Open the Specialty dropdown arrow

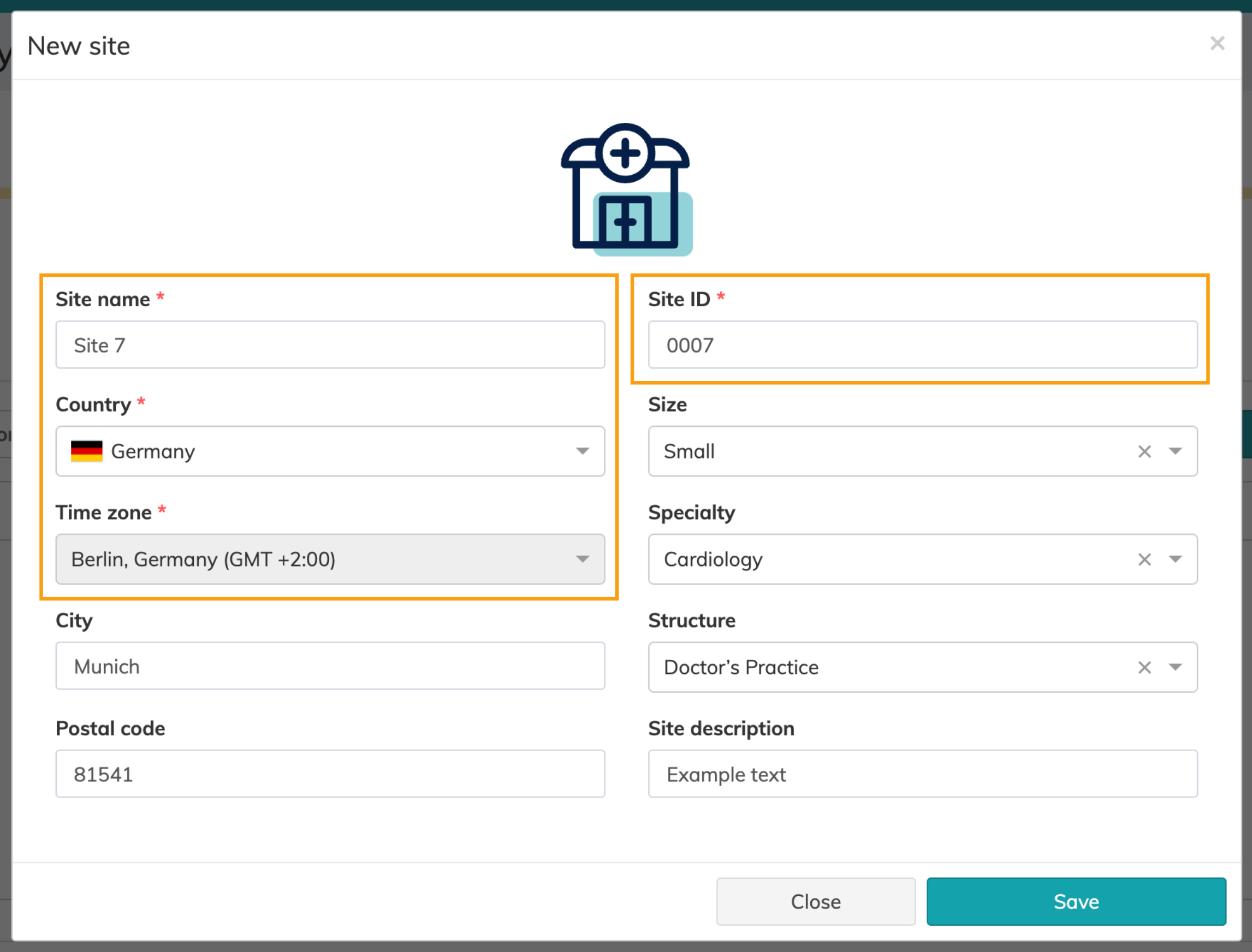click(x=1175, y=560)
